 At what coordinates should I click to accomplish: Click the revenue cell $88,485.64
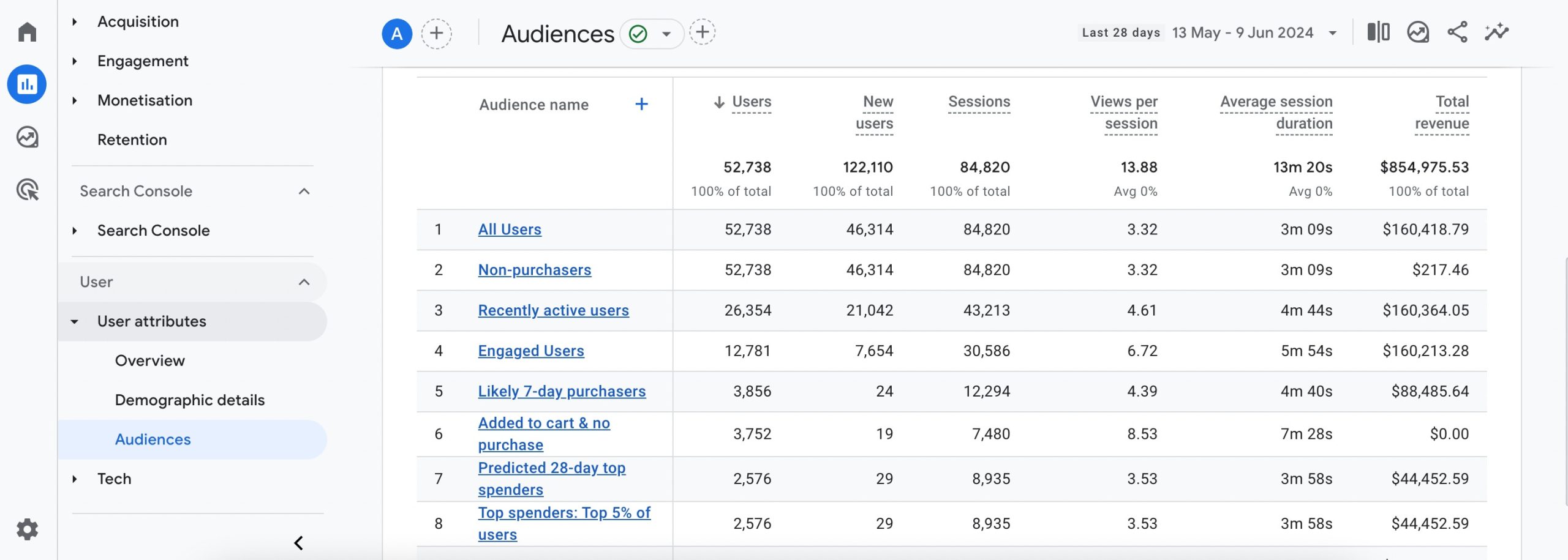coord(1430,391)
